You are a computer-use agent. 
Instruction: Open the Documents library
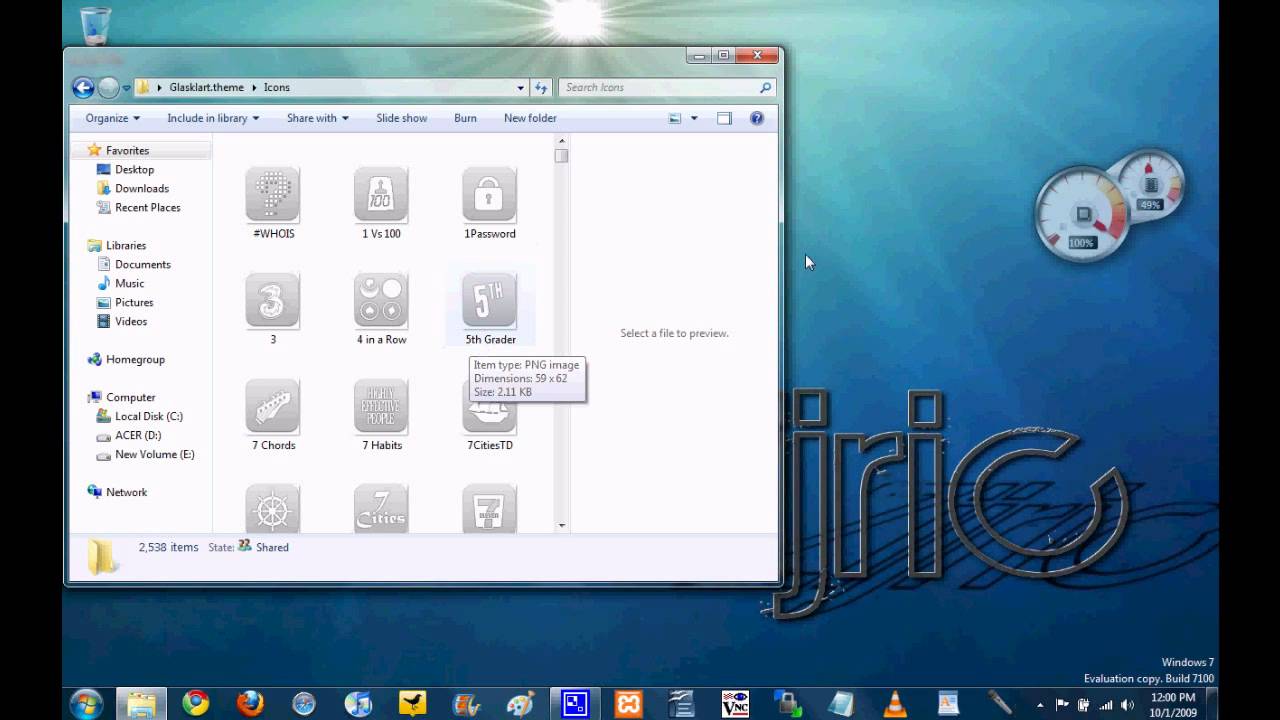[142, 264]
